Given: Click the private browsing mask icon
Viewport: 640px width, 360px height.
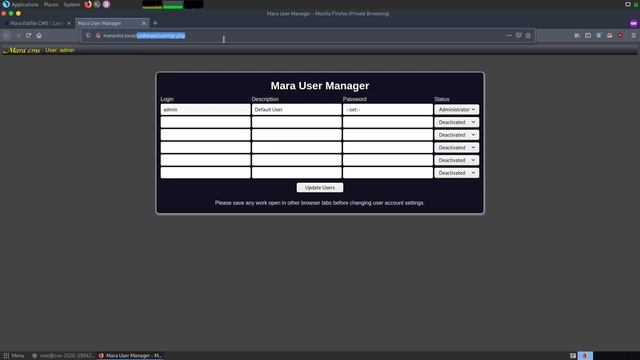Looking at the screenshot, I should [633, 23].
